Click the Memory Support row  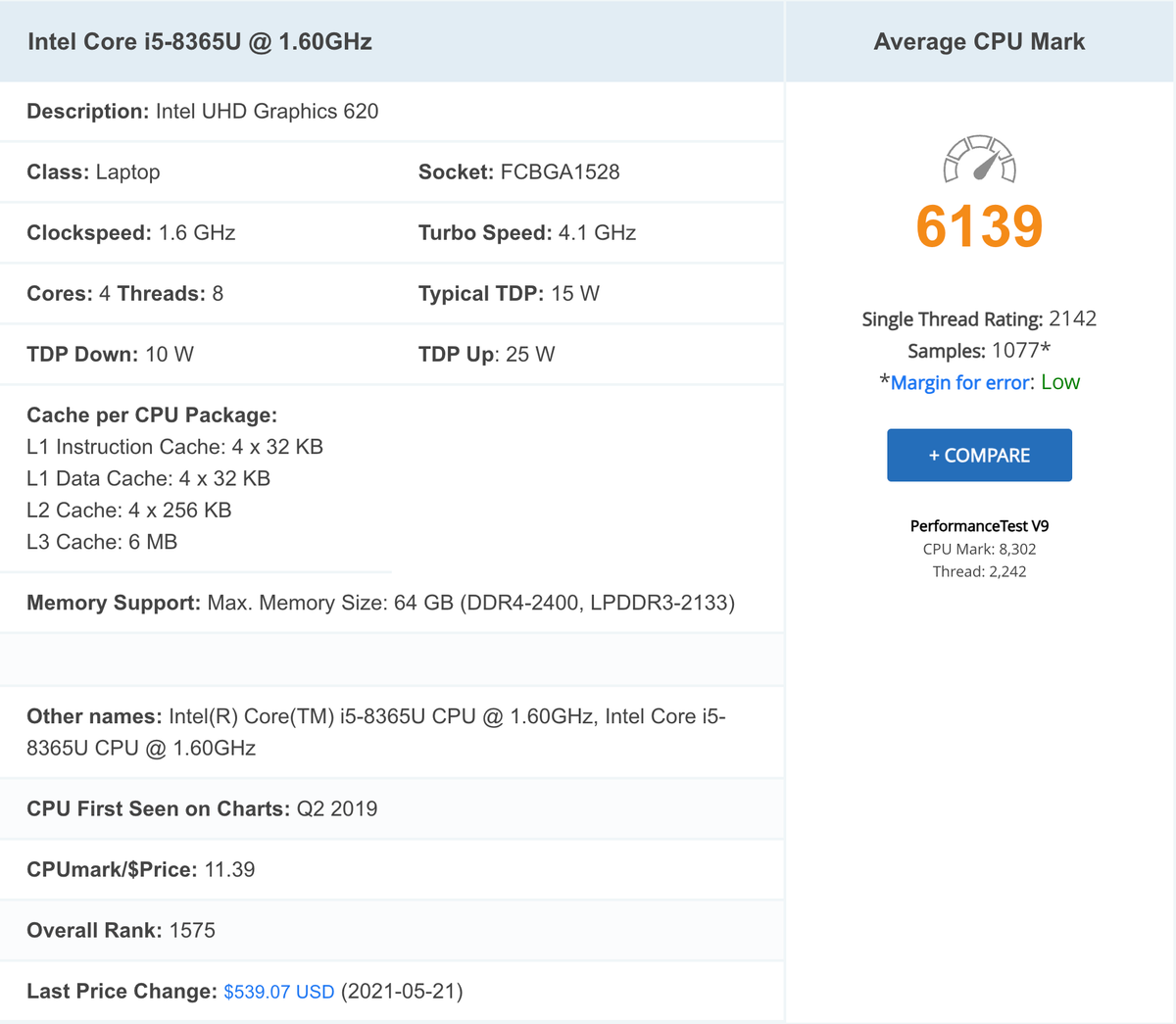(380, 603)
